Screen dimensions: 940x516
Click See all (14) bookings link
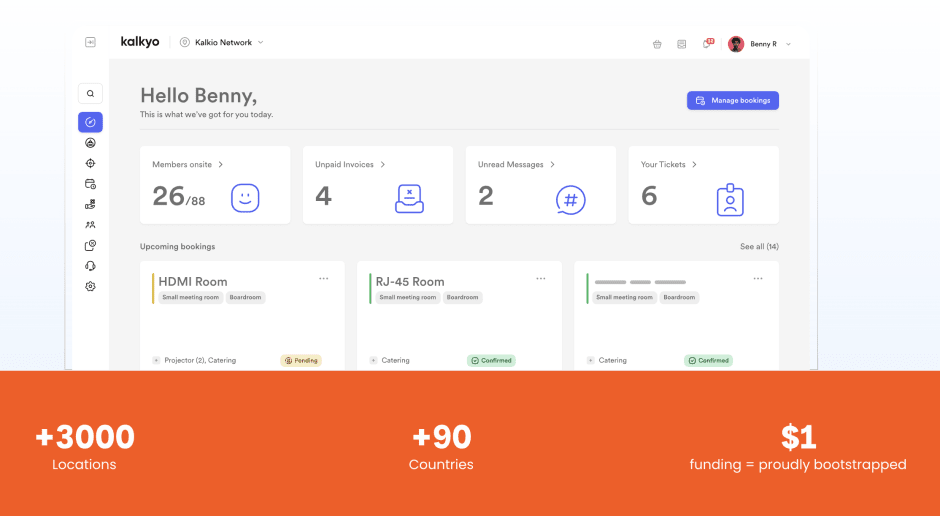(x=759, y=246)
